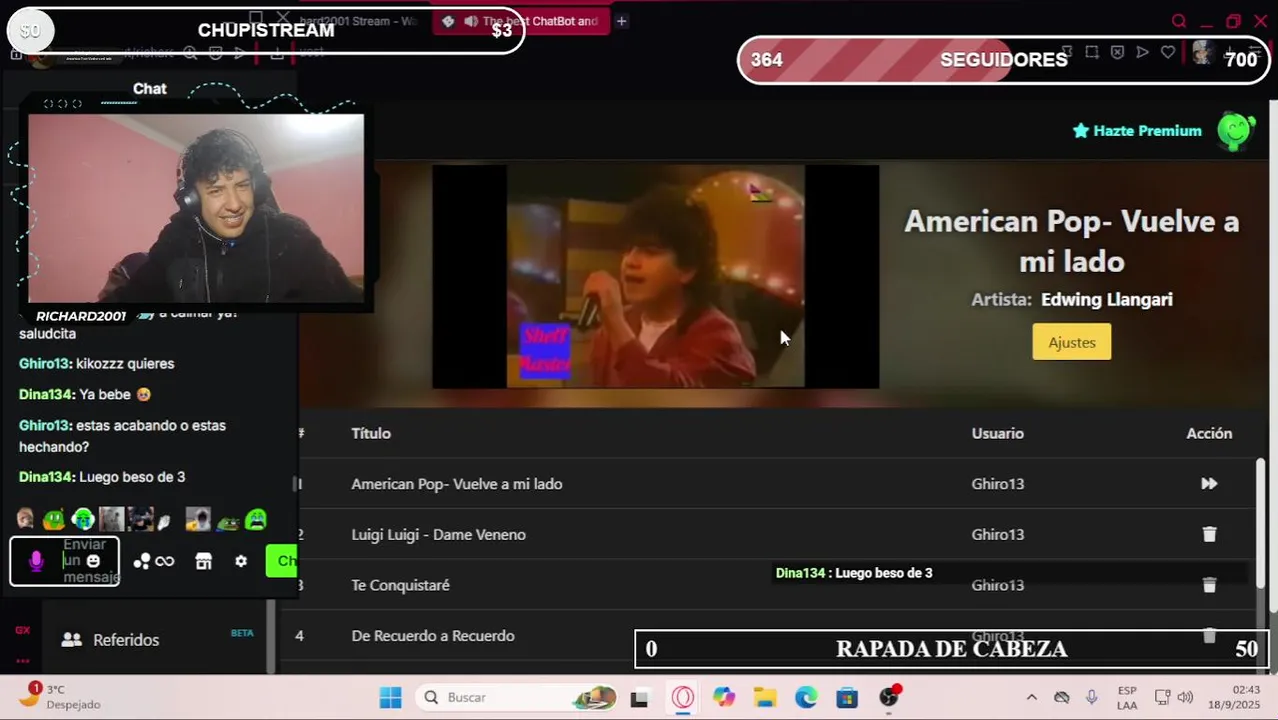Open the Windows Start menu
Viewport: 1278px width, 720px height.
click(x=390, y=697)
